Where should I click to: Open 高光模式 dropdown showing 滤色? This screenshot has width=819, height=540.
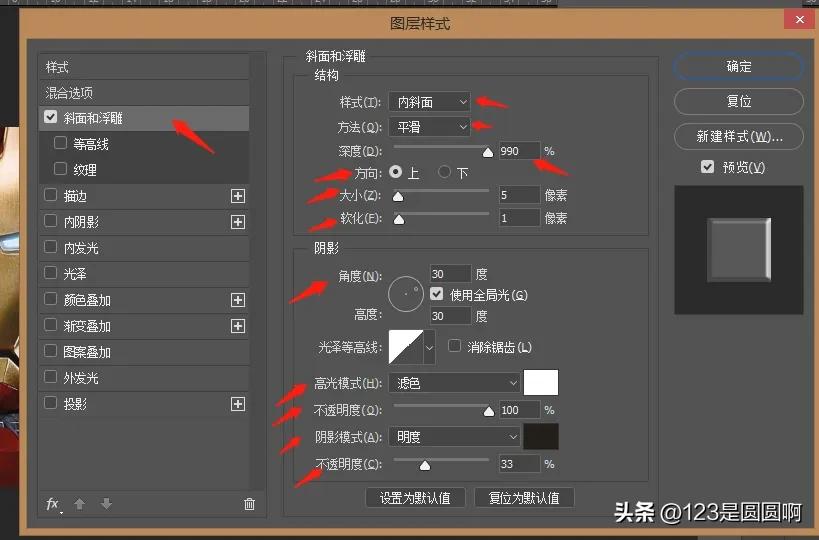(x=454, y=383)
